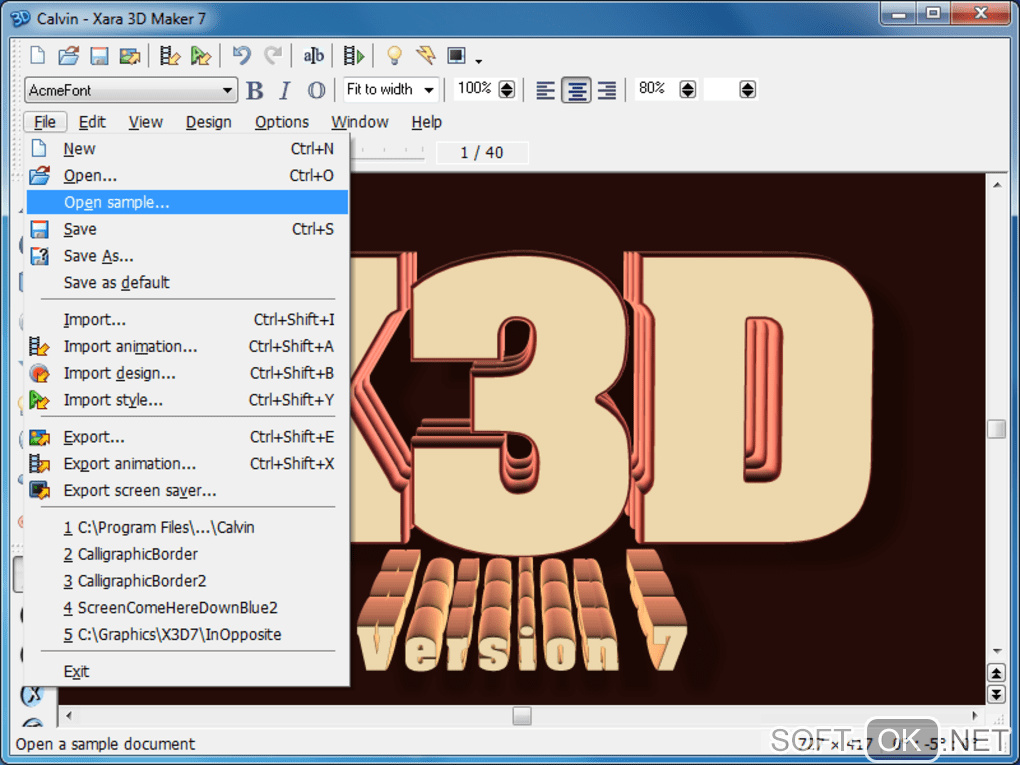Align text center
This screenshot has width=1020, height=765.
coord(576,90)
